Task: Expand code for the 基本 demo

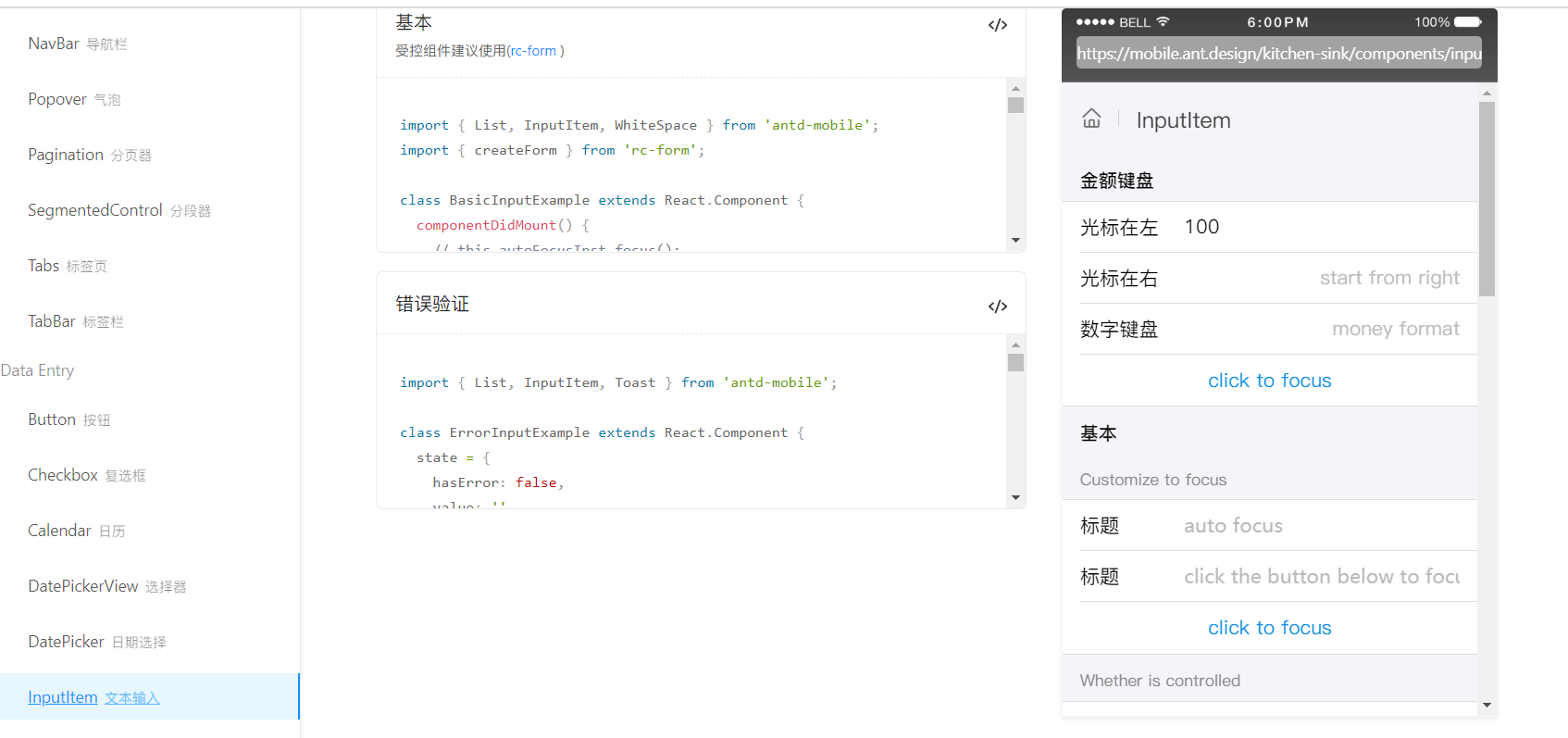Action: [x=997, y=25]
